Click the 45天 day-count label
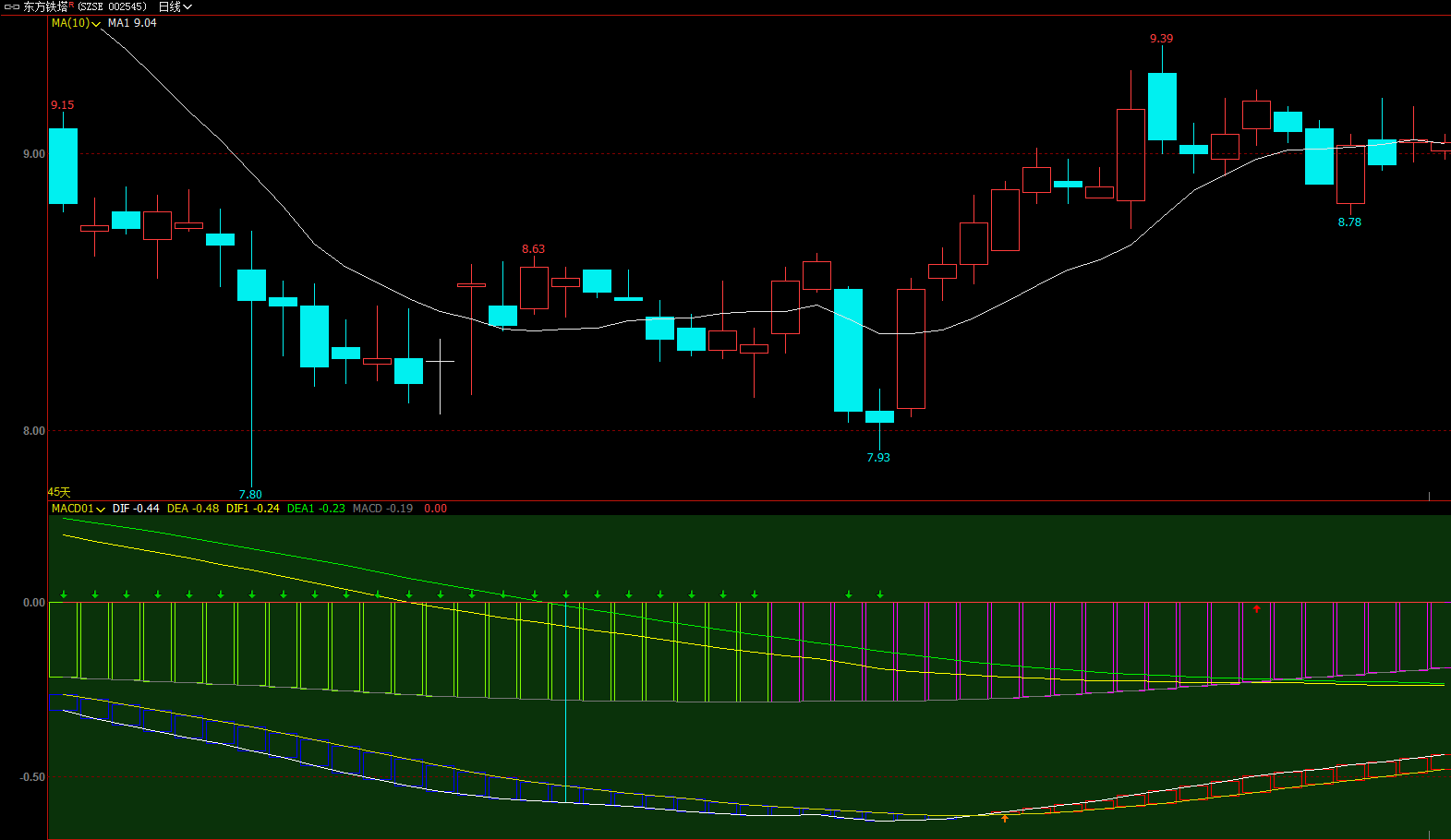Viewport: 1451px width, 840px height. [59, 493]
